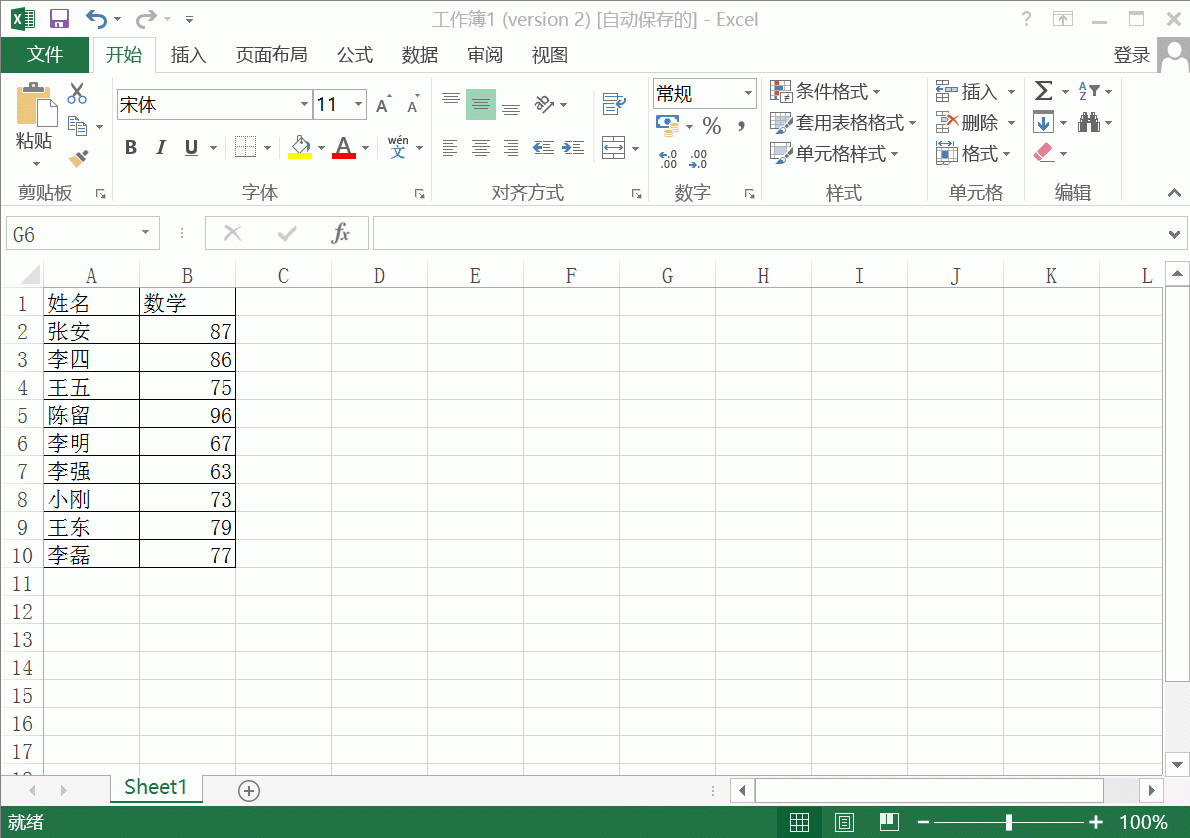The width and height of the screenshot is (1190, 838).
Task: Toggle italic formatting
Action: click(x=160, y=147)
